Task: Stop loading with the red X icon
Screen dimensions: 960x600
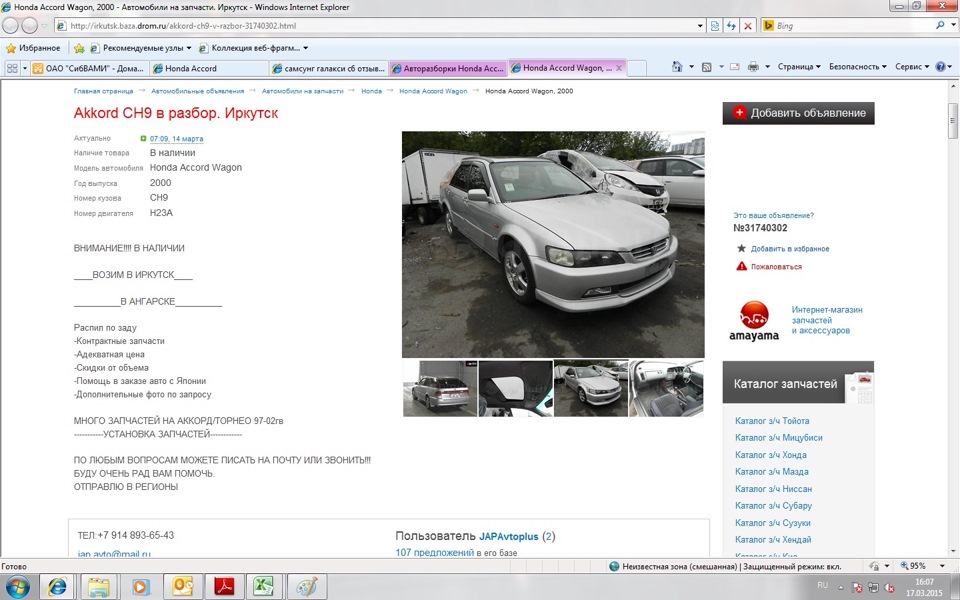Action: click(x=748, y=26)
